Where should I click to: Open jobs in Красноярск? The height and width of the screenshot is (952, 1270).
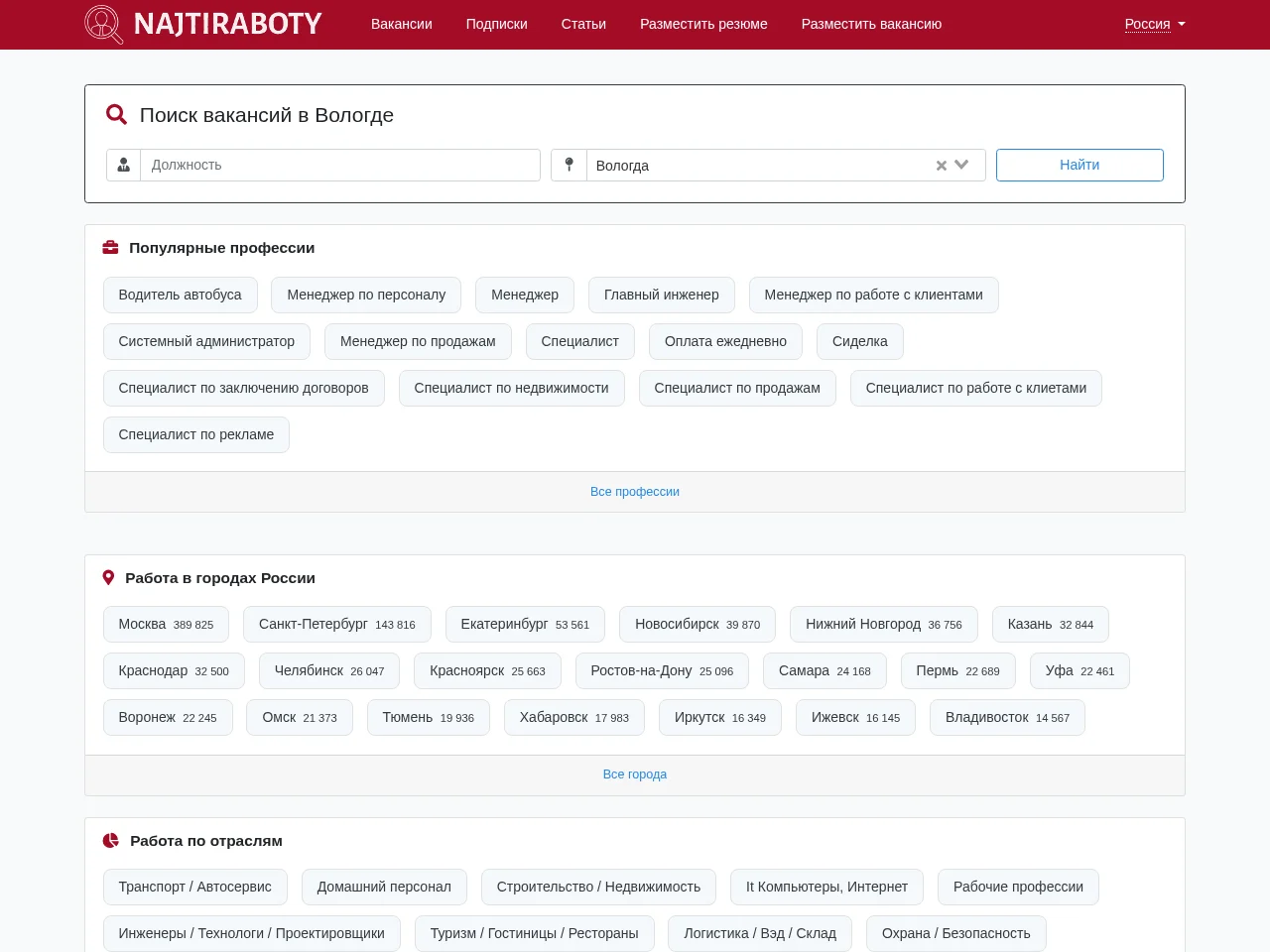(487, 671)
